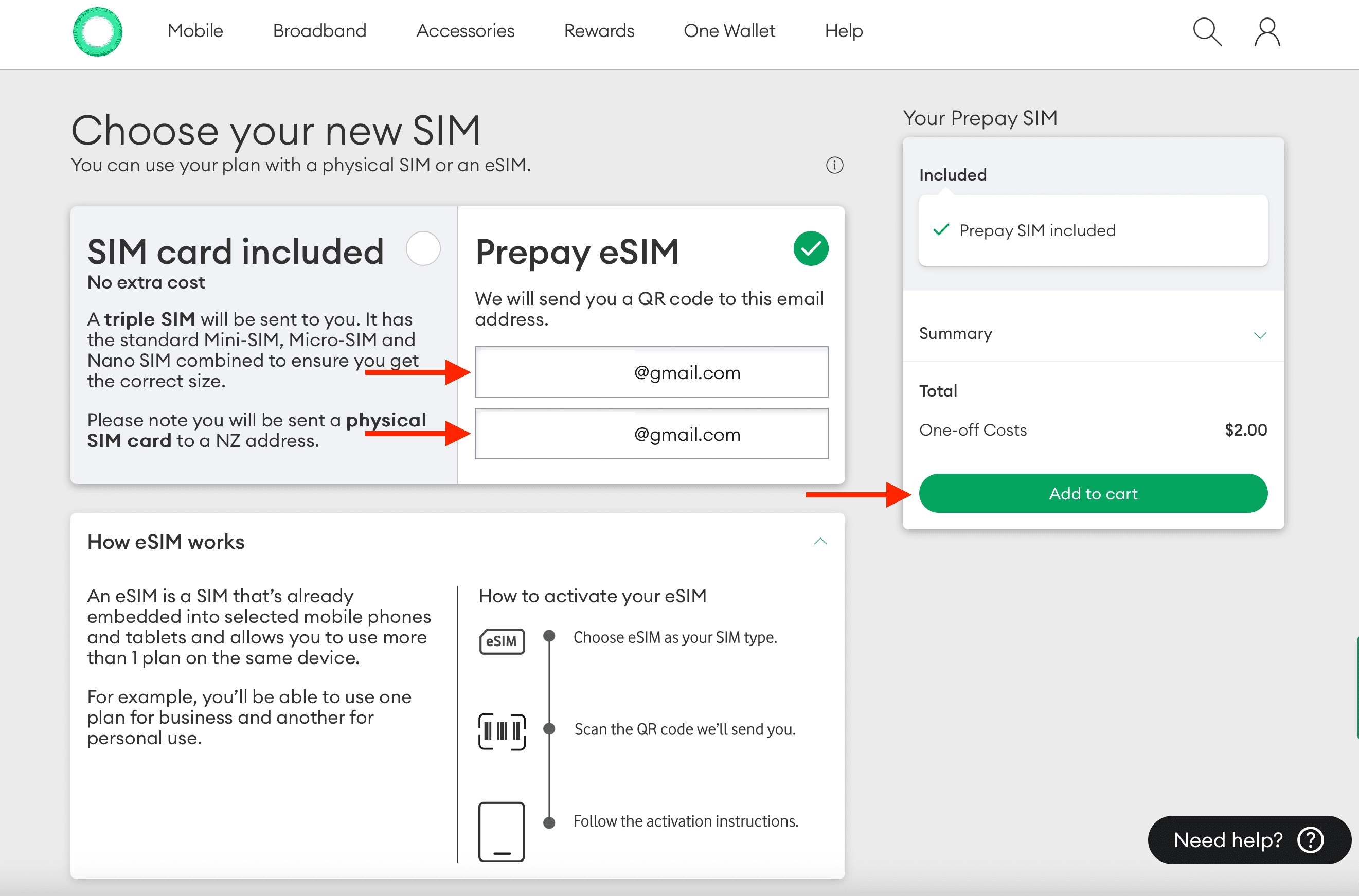The height and width of the screenshot is (896, 1359).
Task: Select the SIM card included radio
Action: 423,248
